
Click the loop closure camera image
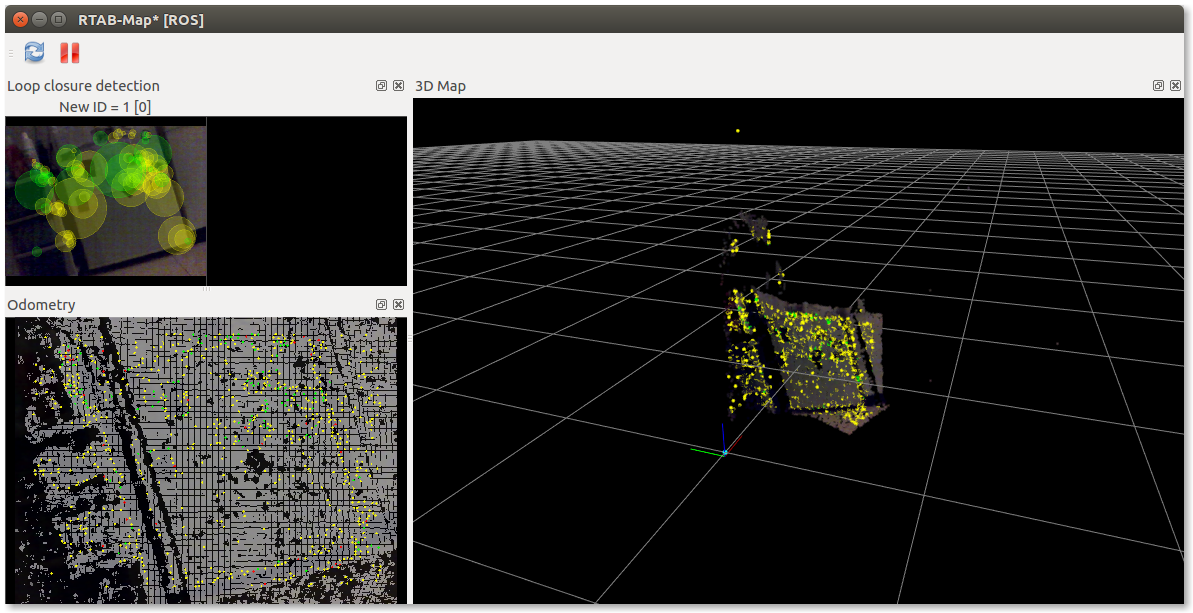tap(106, 196)
